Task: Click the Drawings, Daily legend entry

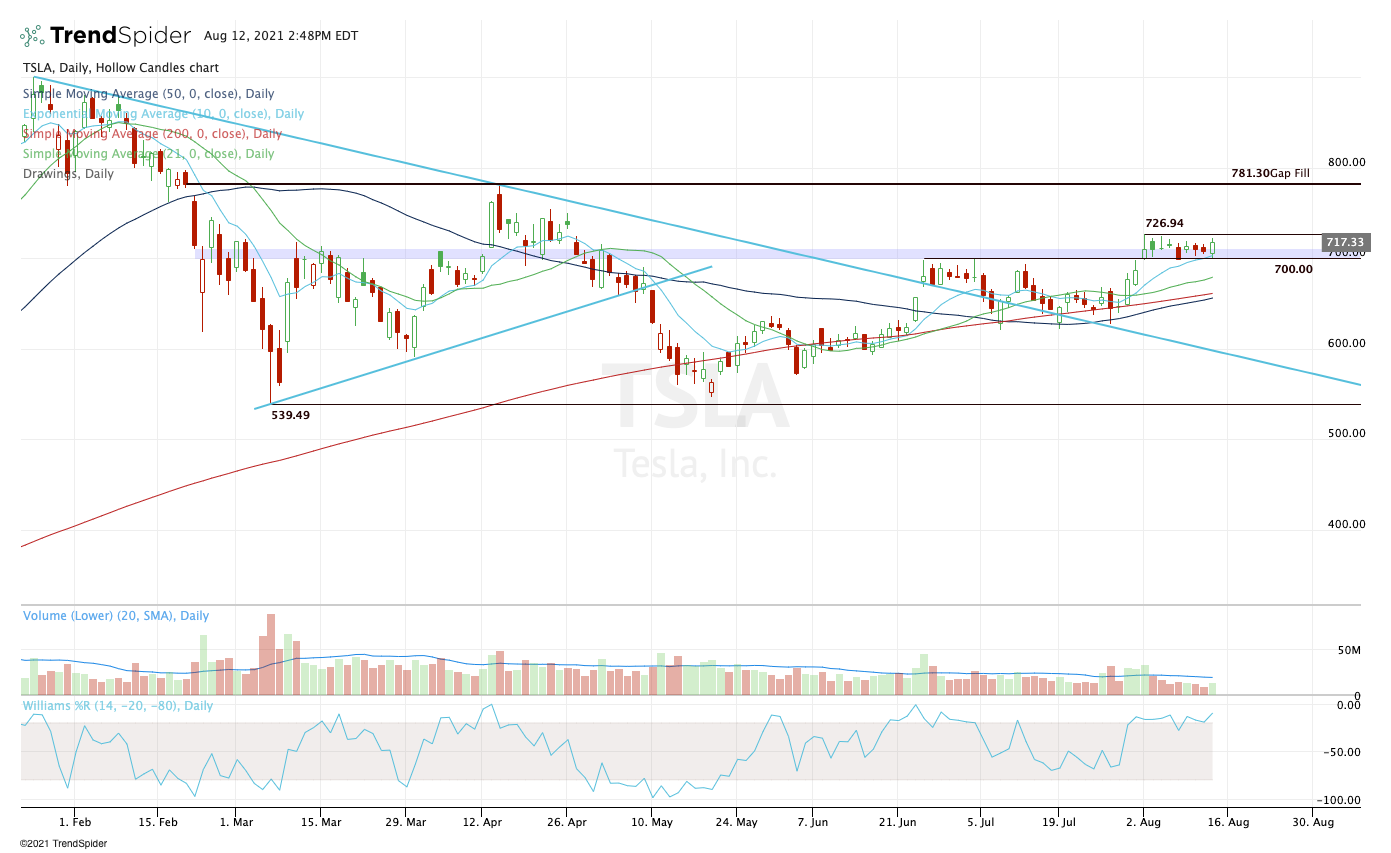Action: point(69,173)
